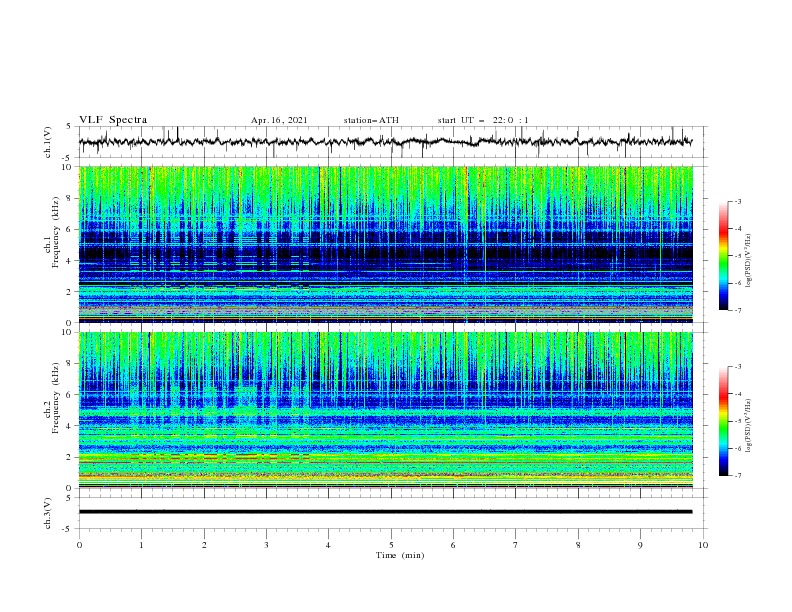Click the ch.1 "Frequency (kHz)" axis label
This screenshot has width=792, height=612.
[x=55, y=232]
